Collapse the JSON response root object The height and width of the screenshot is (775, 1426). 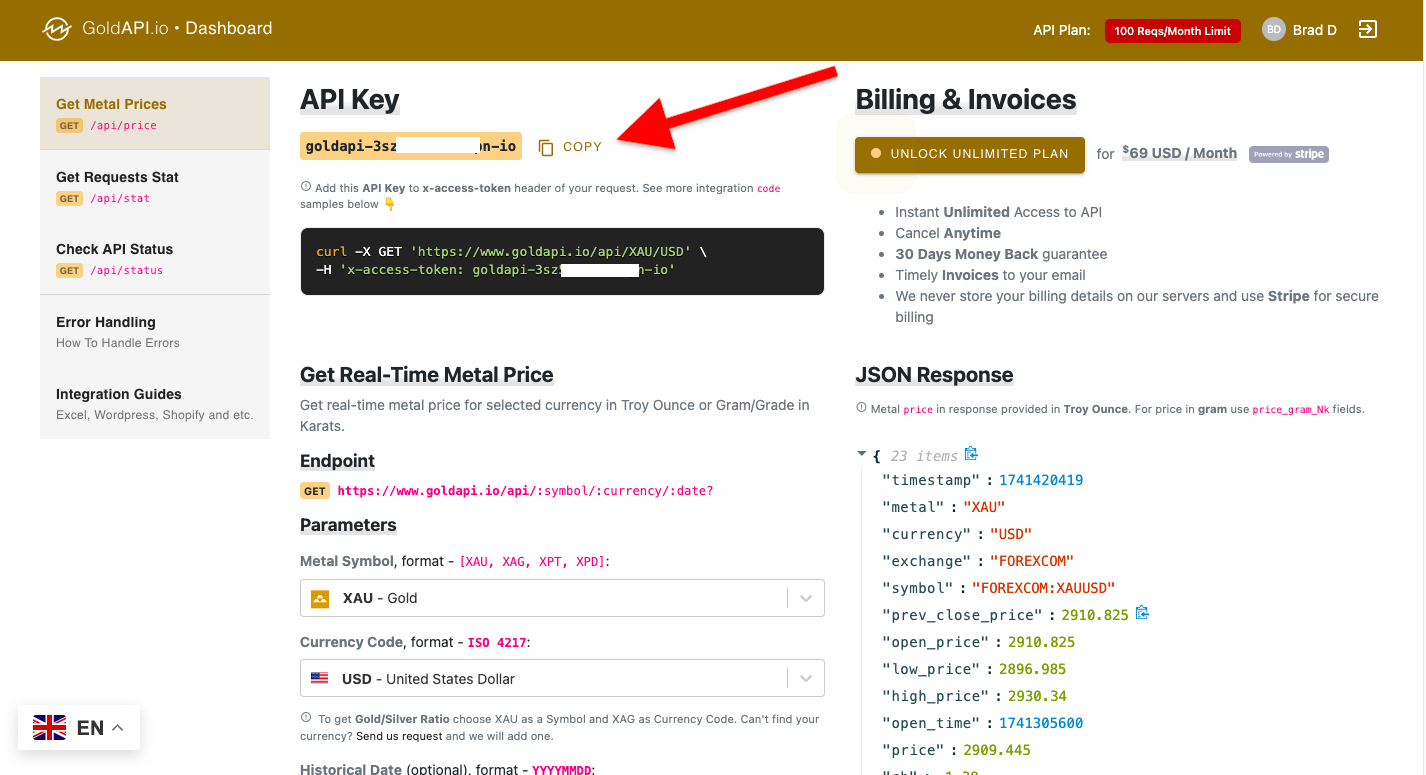[862, 454]
